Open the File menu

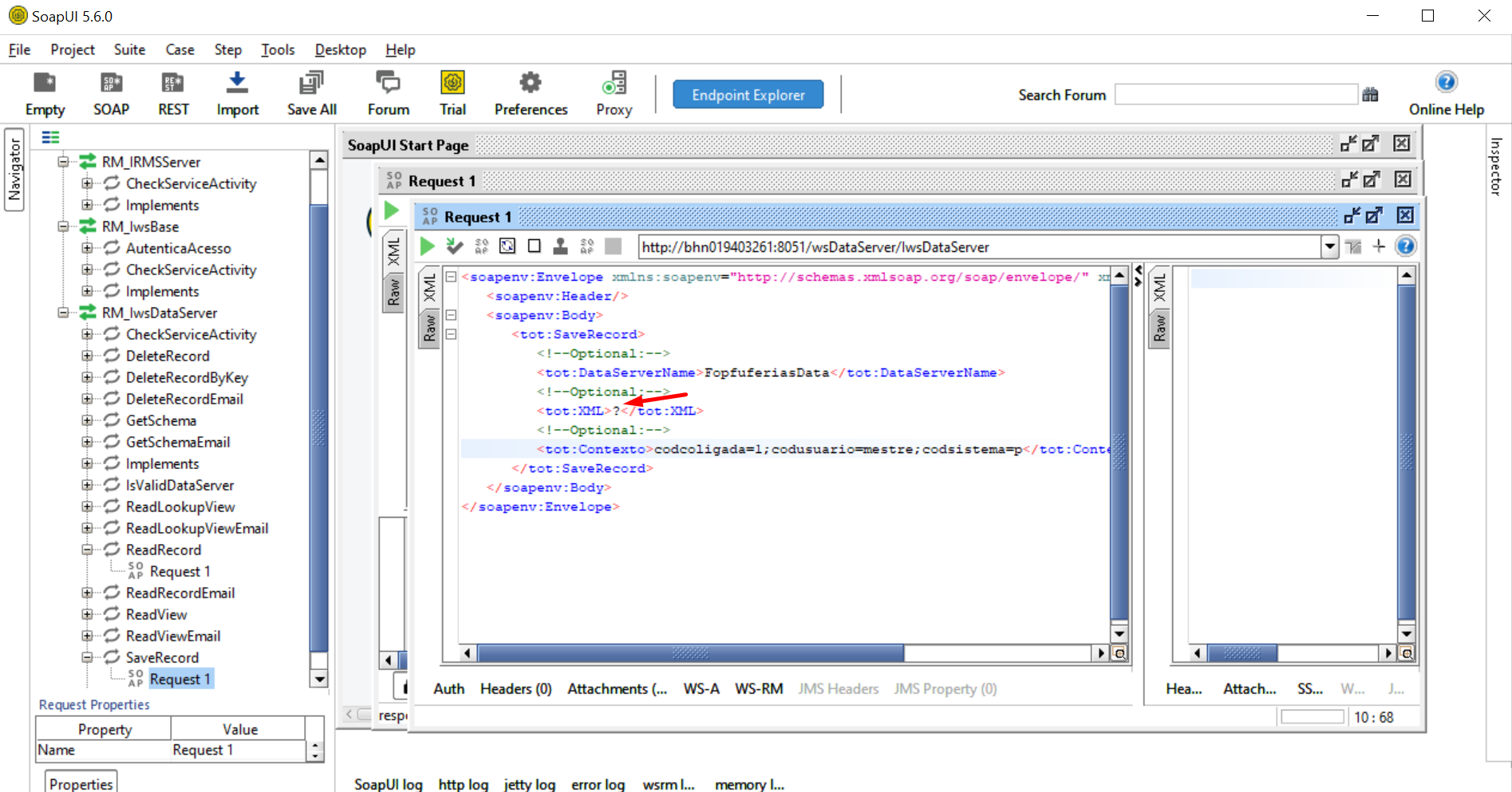(19, 49)
